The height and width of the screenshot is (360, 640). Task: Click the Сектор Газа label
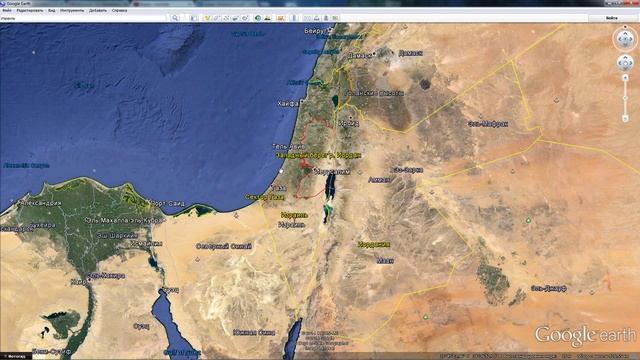tap(264, 197)
